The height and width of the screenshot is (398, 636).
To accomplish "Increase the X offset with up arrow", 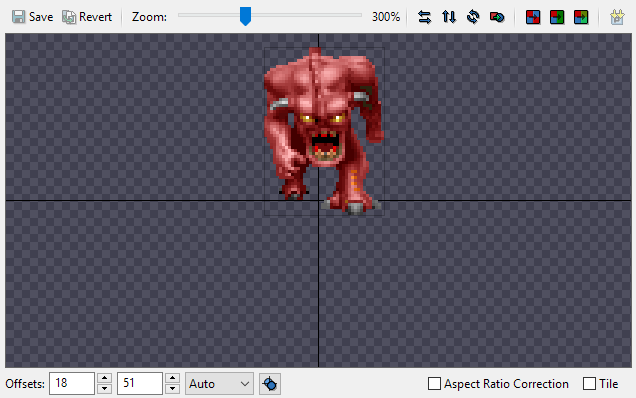I will click(105, 378).
